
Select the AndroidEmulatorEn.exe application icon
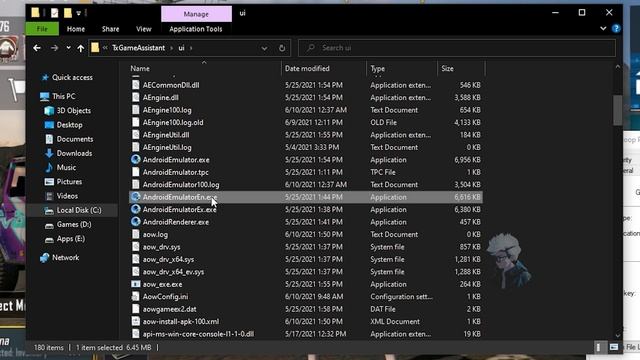pyautogui.click(x=136, y=197)
